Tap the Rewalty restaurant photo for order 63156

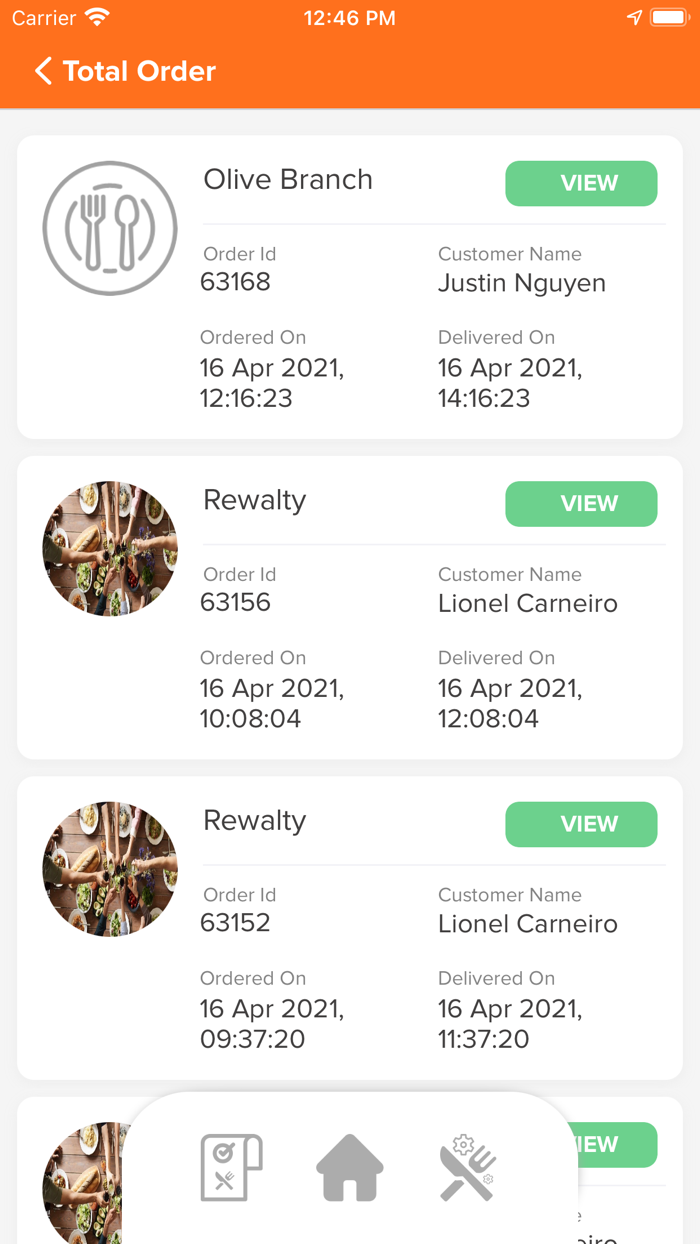click(110, 548)
